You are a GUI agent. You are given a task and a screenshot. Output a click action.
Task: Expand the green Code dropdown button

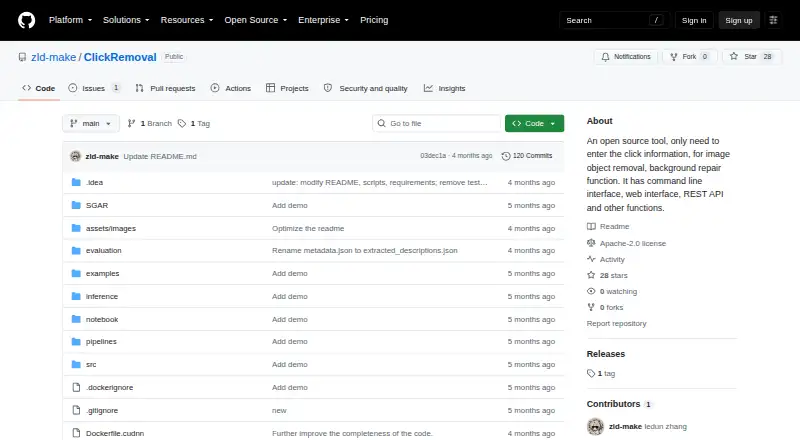pos(534,124)
